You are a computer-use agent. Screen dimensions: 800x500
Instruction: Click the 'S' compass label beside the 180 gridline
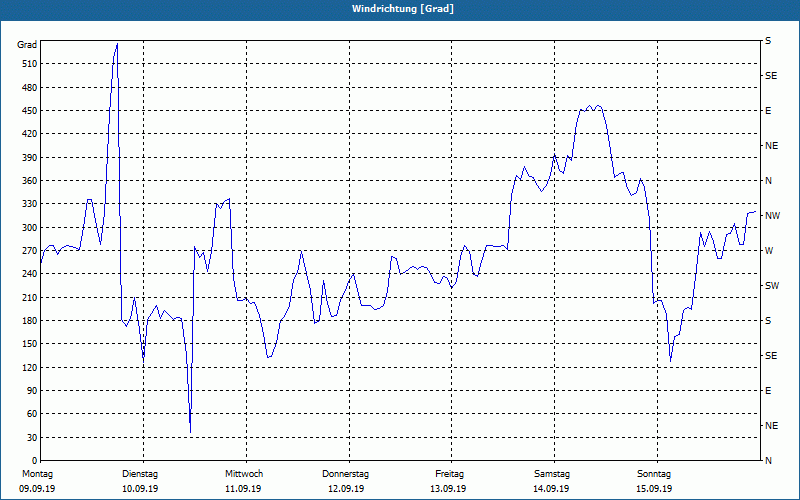click(x=768, y=321)
